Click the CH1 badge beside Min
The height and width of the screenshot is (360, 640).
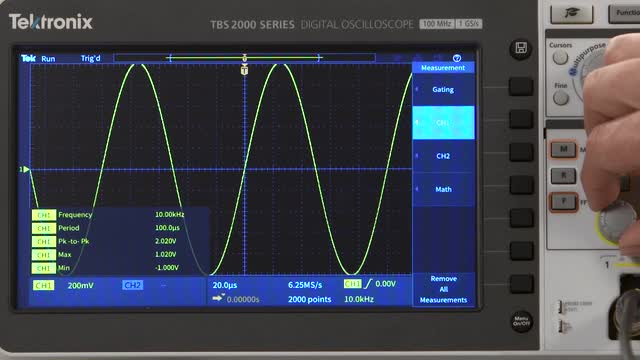[44, 268]
